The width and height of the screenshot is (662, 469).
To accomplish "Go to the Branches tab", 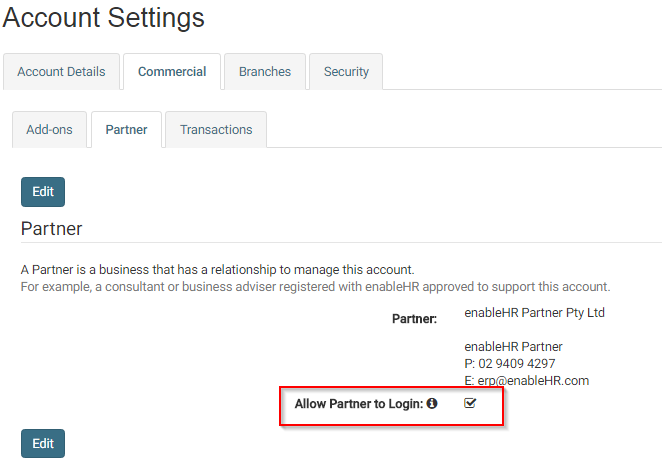I will 265,72.
